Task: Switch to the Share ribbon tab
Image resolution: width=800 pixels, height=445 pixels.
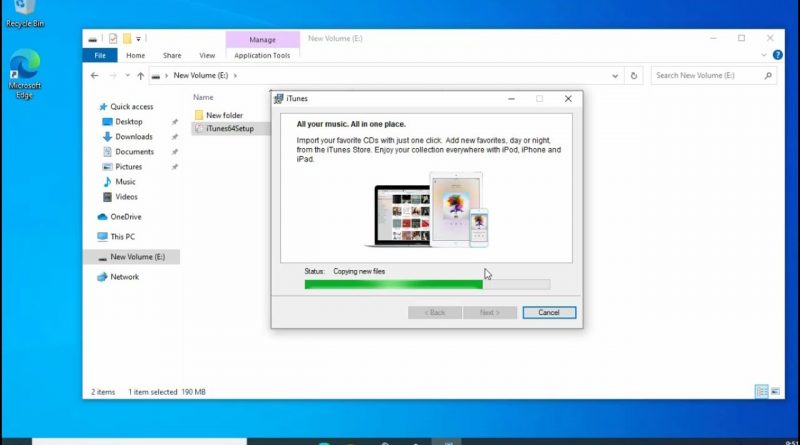Action: click(x=172, y=55)
